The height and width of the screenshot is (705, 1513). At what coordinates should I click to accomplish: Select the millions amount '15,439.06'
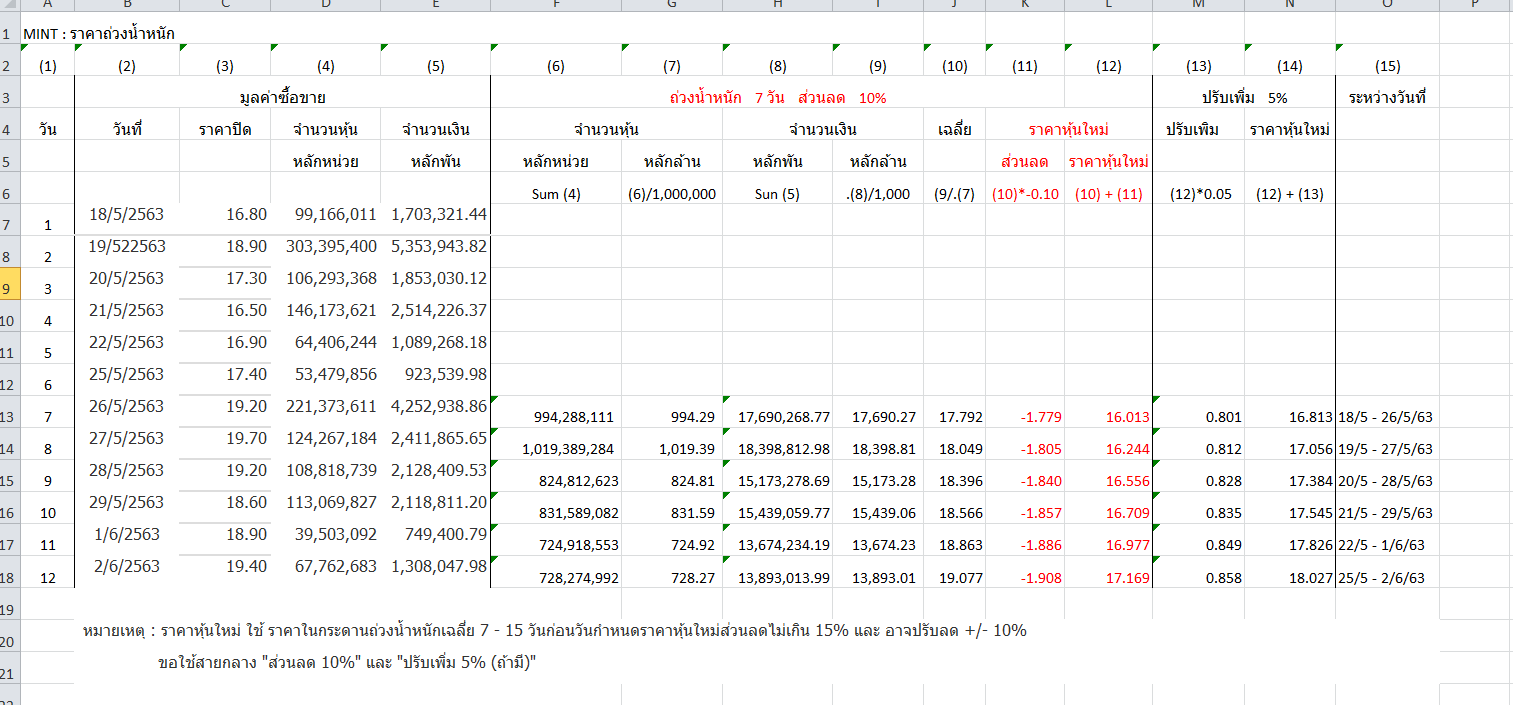pyautogui.click(x=884, y=514)
